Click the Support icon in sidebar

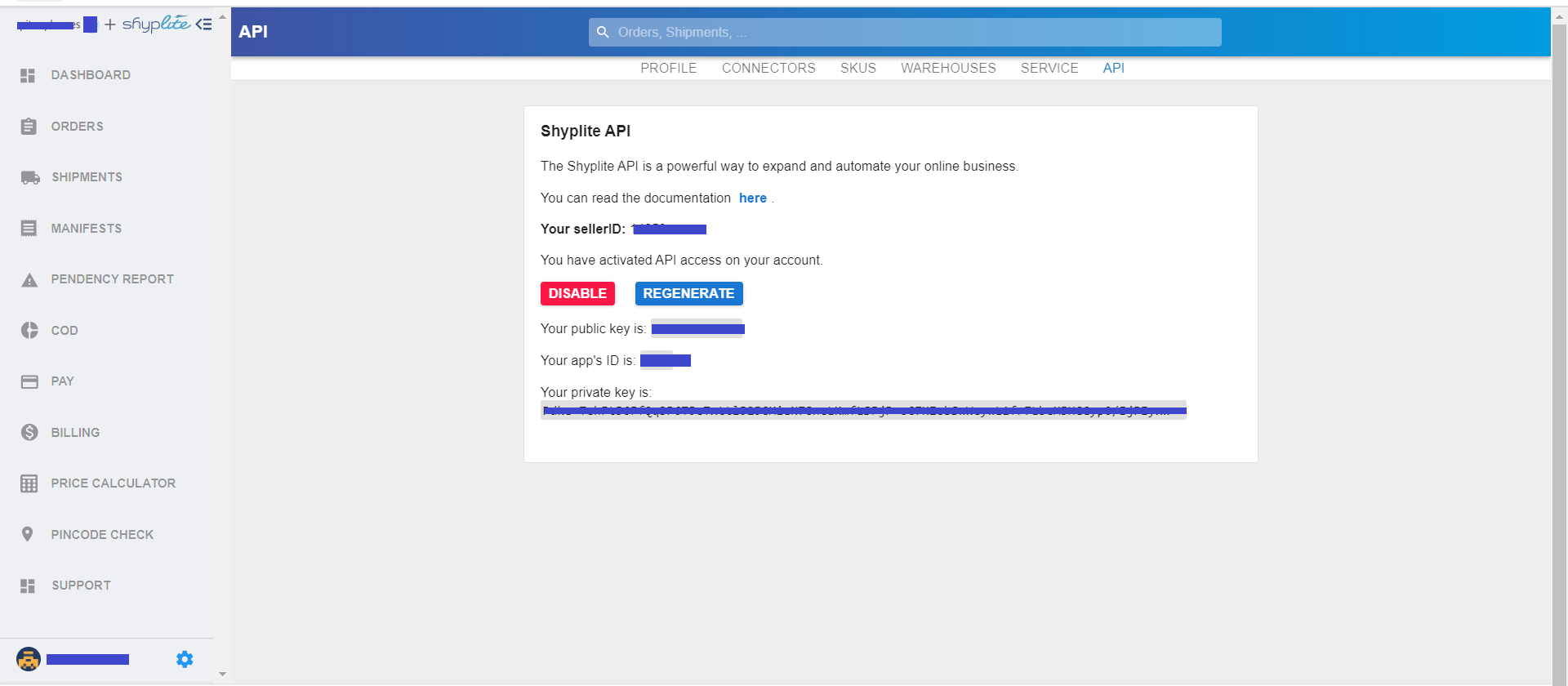[x=28, y=586]
